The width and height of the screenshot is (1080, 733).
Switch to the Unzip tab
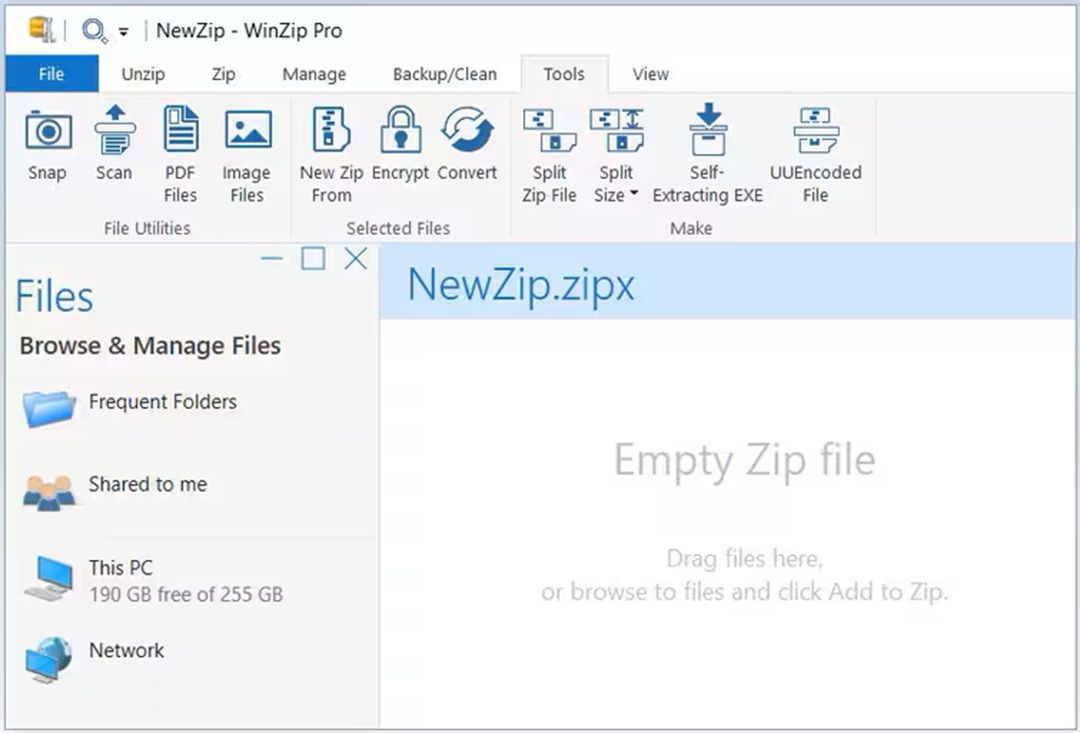point(142,73)
